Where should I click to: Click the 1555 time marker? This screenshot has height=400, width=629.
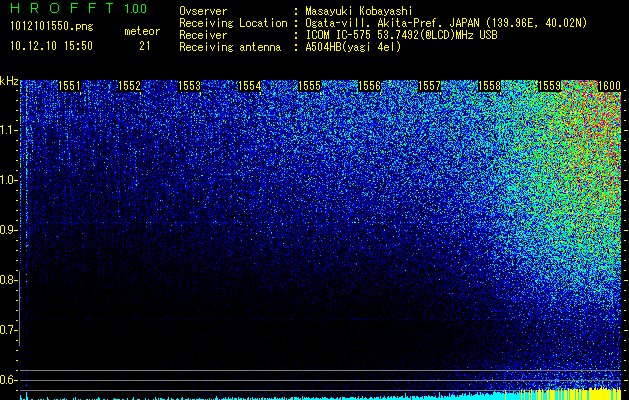[310, 86]
